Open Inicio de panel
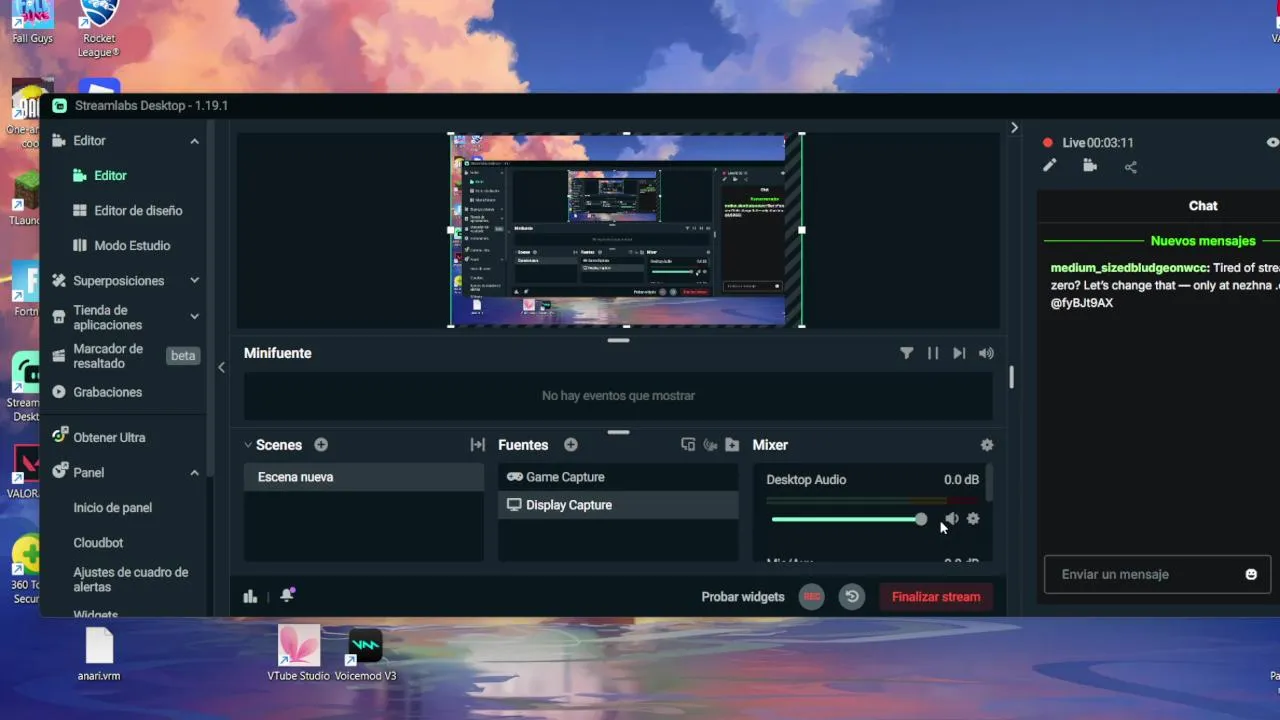 click(112, 508)
